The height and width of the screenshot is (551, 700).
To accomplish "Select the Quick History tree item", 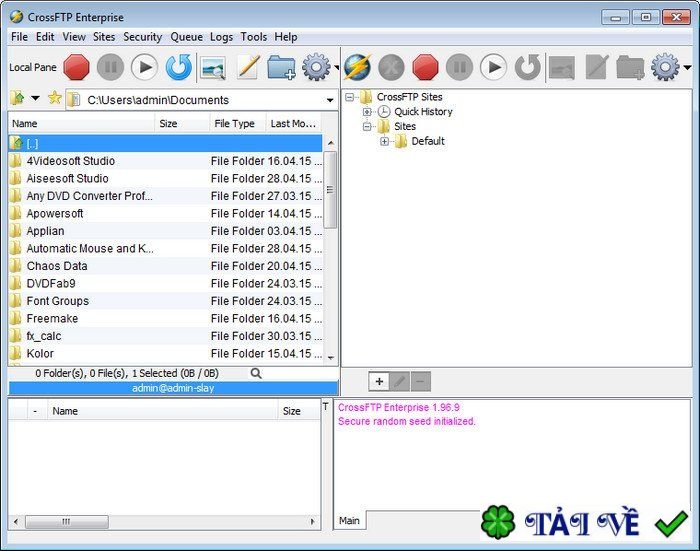I will (x=423, y=112).
